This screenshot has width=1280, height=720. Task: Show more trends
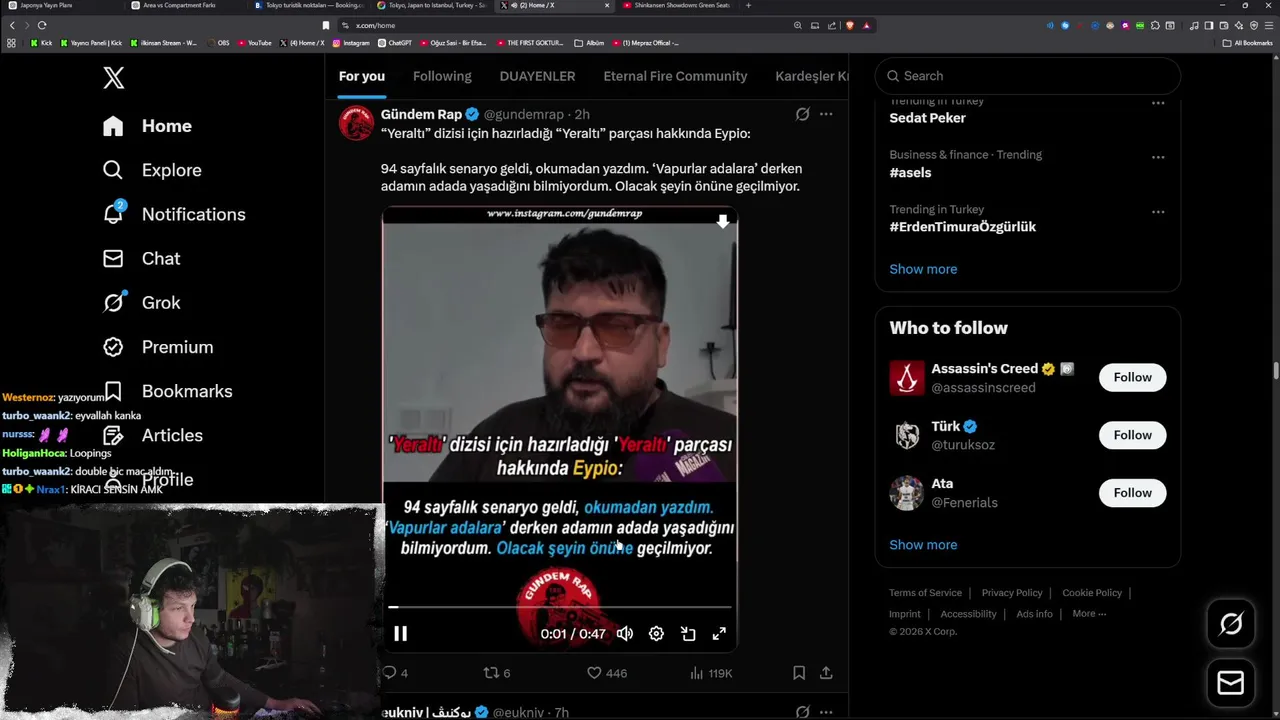pos(923,269)
